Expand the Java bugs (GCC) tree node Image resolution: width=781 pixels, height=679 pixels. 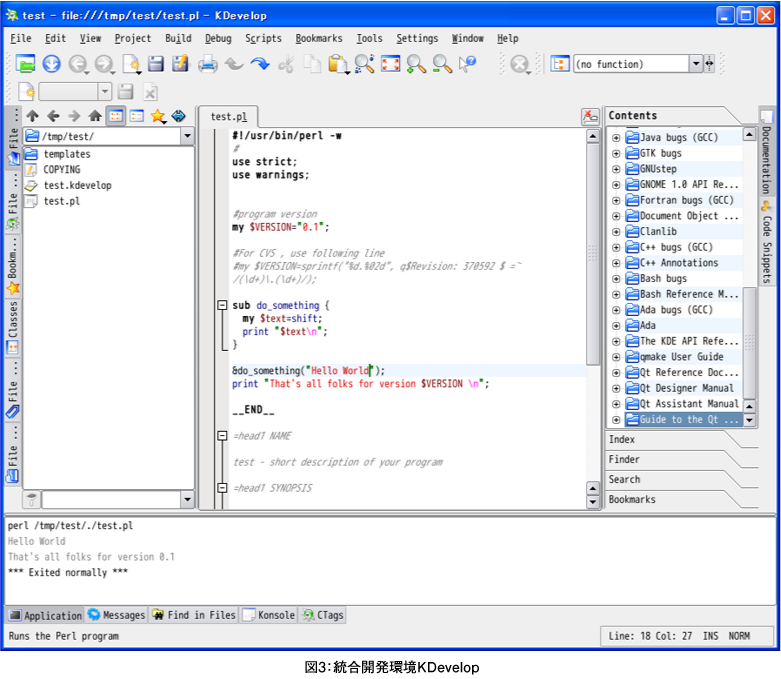(616, 137)
